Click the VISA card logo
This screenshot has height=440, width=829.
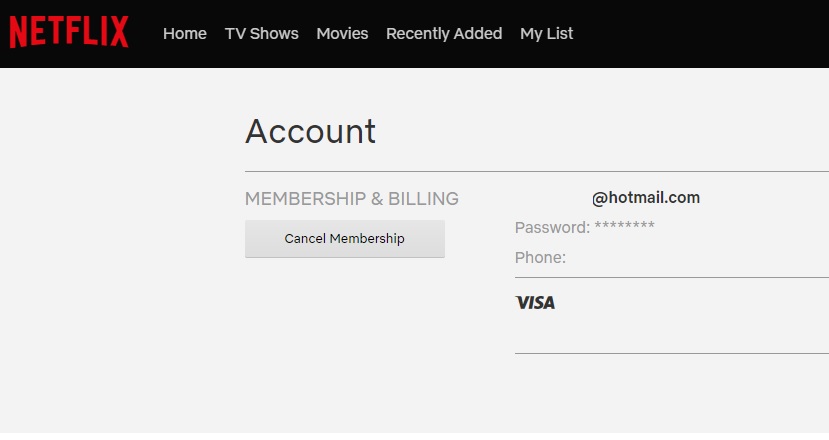535,302
